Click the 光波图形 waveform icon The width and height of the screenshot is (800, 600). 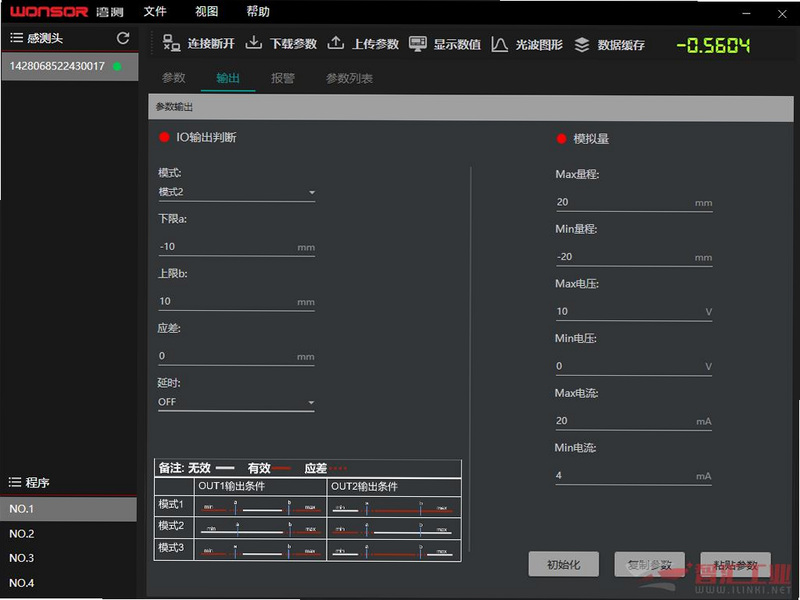click(x=499, y=44)
